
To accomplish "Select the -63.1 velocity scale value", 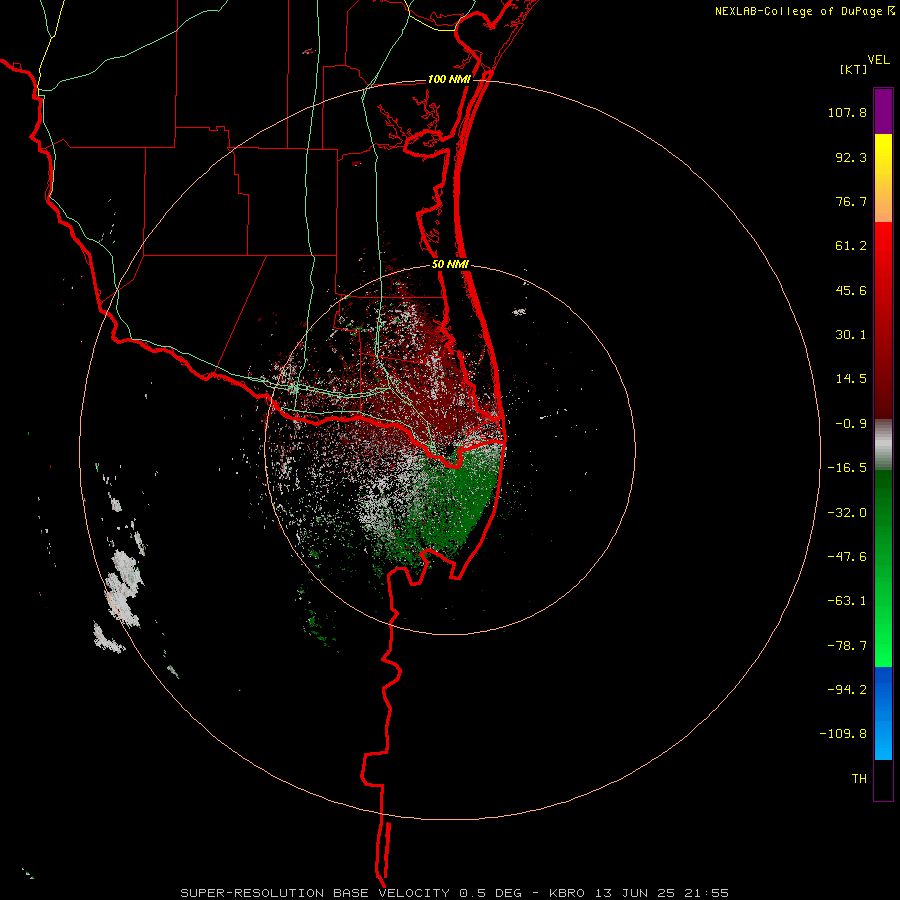I will click(847, 601).
